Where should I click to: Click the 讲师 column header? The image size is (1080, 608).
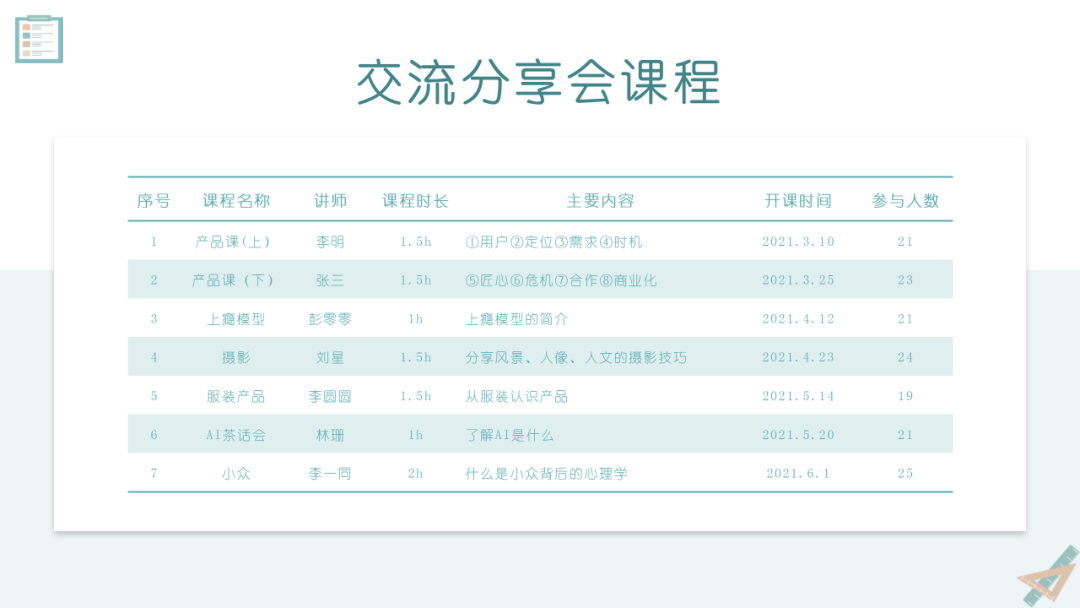(x=330, y=200)
